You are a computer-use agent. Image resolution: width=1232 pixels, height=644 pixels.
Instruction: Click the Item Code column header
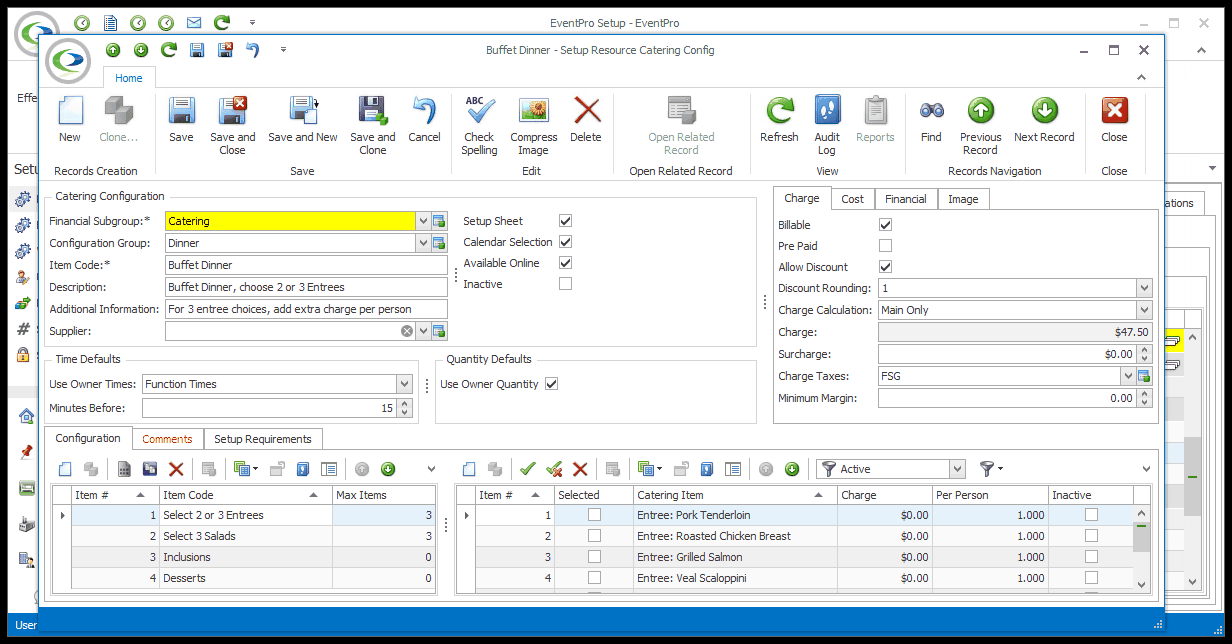[246, 495]
